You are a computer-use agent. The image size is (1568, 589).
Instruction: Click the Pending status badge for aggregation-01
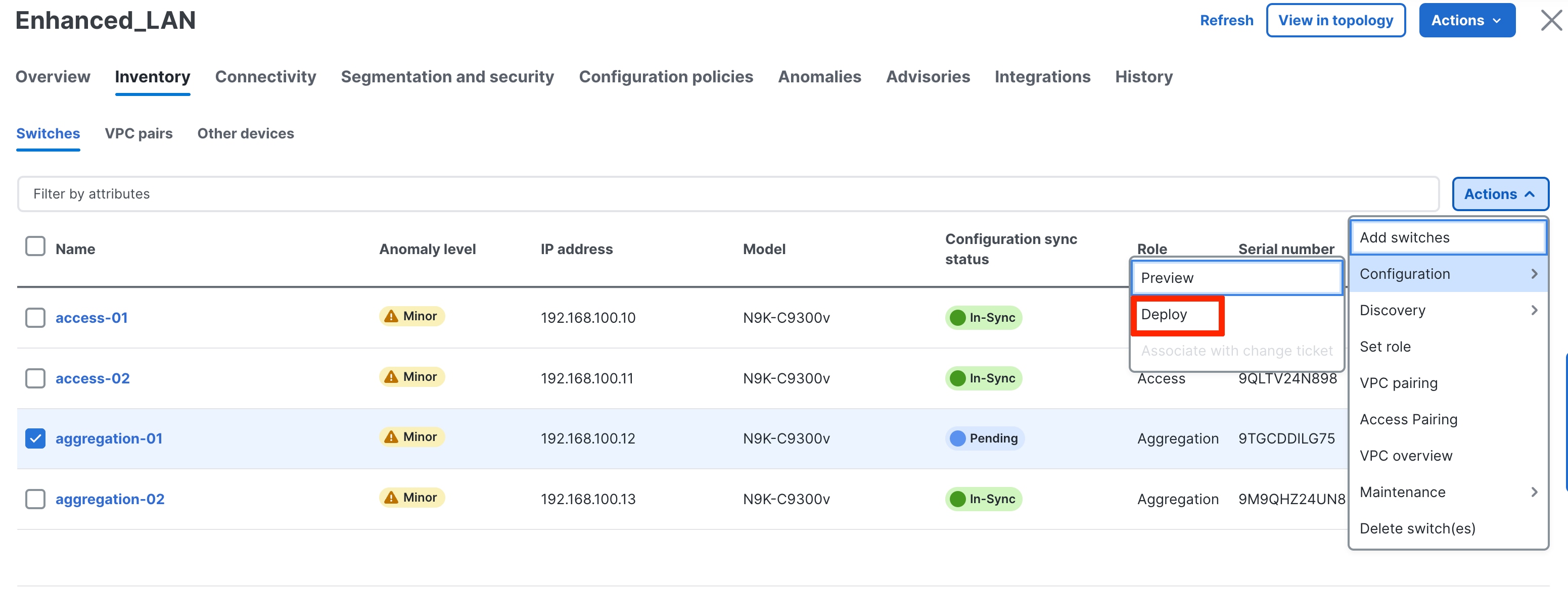pyautogui.click(x=984, y=438)
